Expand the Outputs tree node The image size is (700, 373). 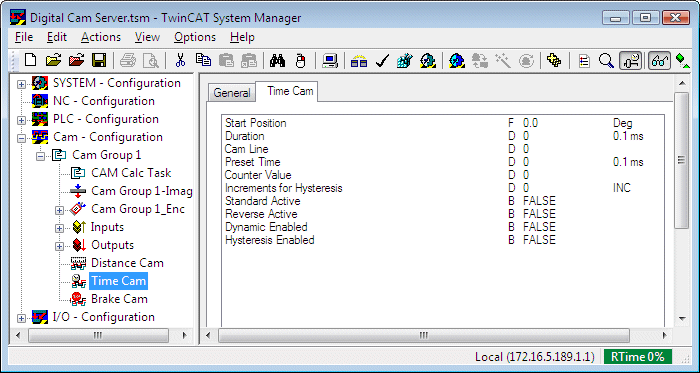(60, 246)
